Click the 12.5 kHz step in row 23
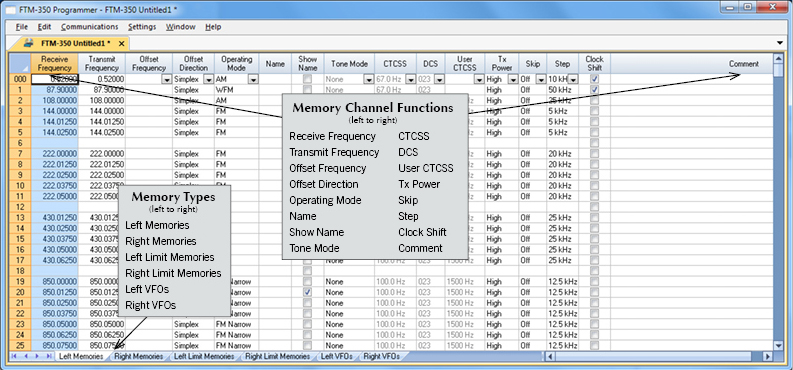Viewport: 793px width, 370px height. [562, 324]
